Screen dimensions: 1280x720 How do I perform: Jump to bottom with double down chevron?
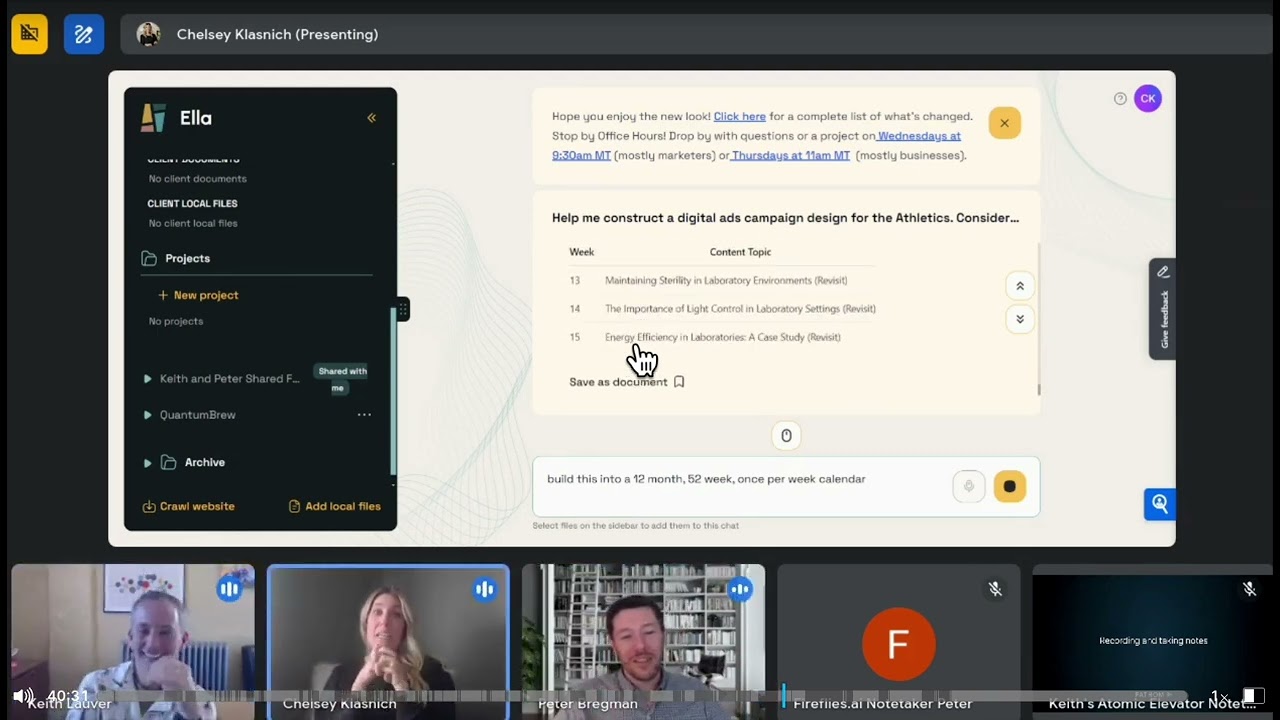point(1020,319)
